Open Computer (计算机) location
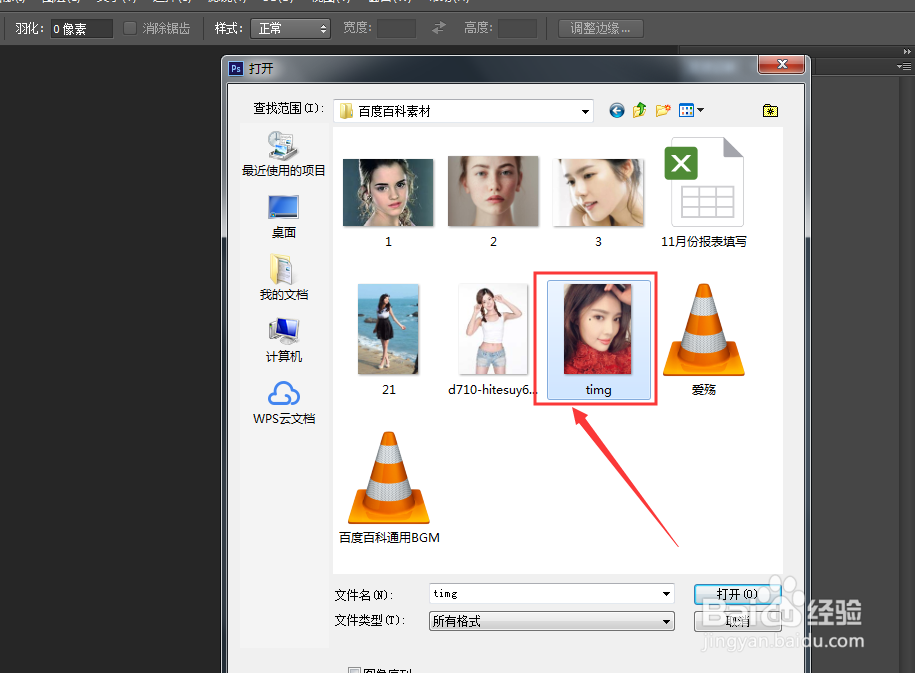The height and width of the screenshot is (673, 915). coord(284,340)
